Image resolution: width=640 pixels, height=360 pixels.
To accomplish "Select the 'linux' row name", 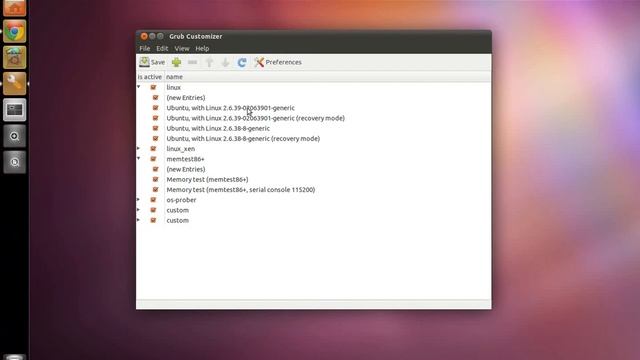I will click(x=173, y=87).
